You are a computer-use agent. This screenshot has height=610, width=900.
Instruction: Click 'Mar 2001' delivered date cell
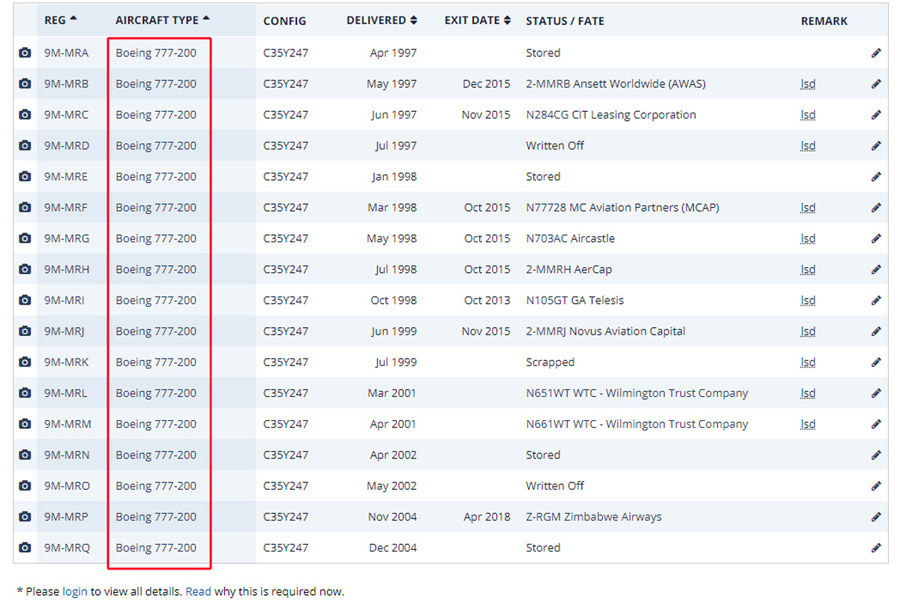click(391, 393)
